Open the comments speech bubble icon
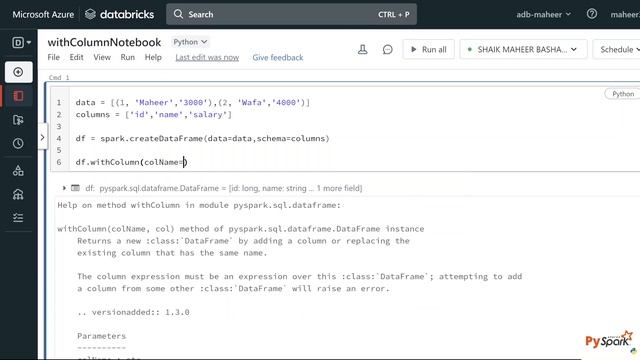Image resolution: width=640 pixels, height=360 pixels. pyautogui.click(x=387, y=50)
